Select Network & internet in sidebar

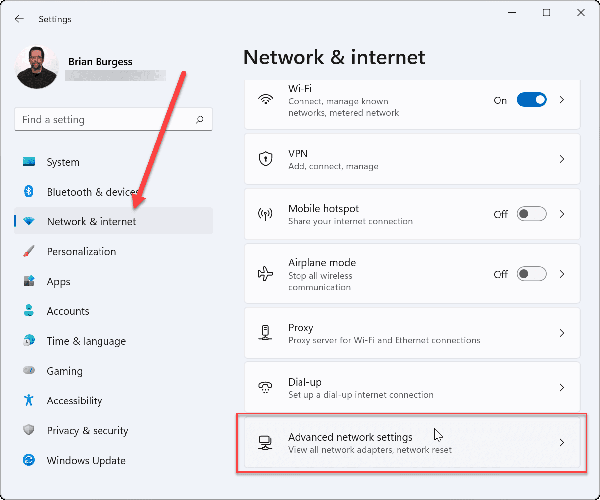(x=113, y=221)
